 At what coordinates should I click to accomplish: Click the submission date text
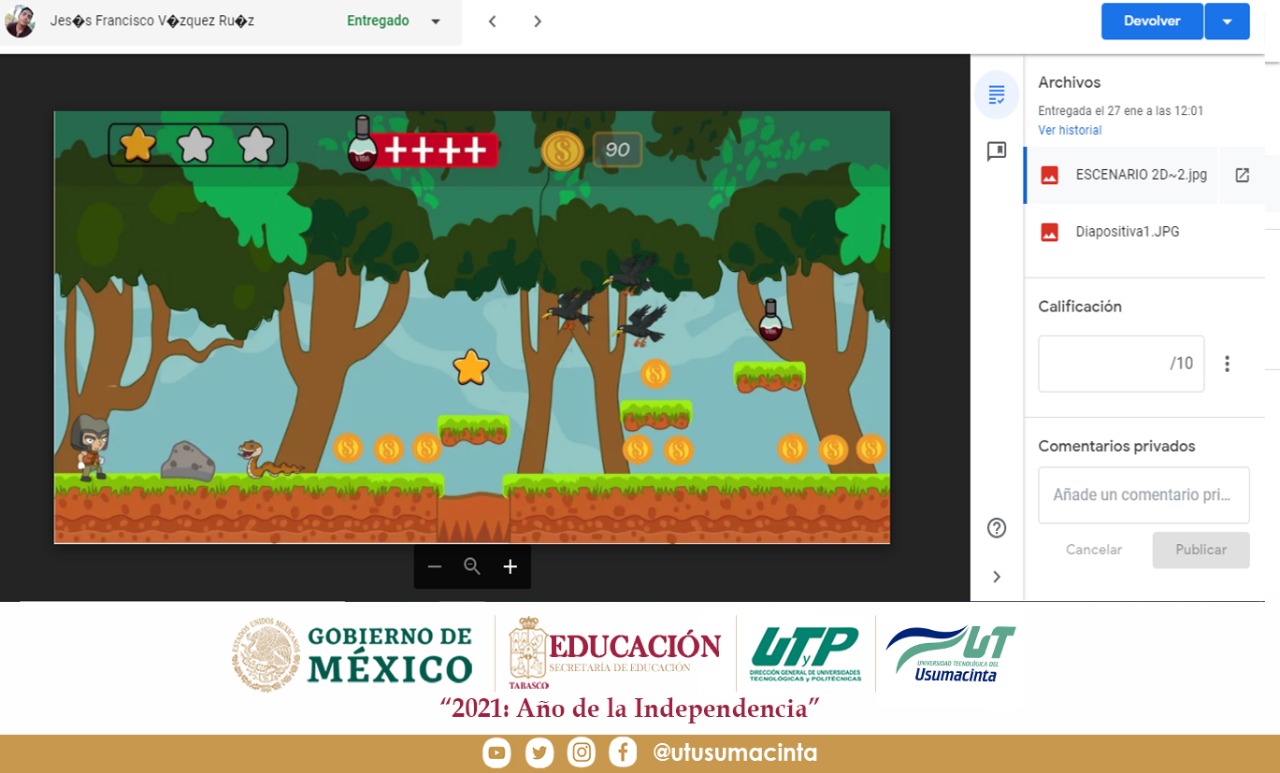click(1121, 111)
